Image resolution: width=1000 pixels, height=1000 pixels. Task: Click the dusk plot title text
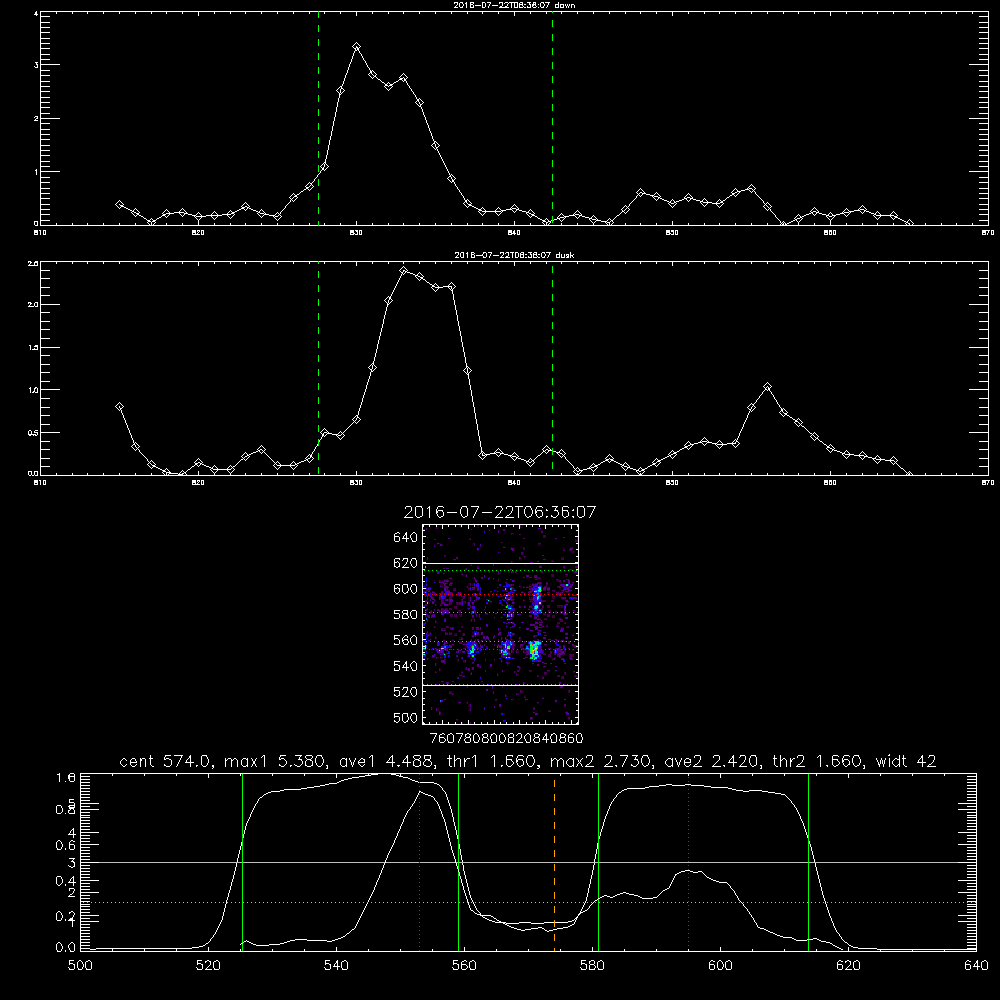[514, 255]
